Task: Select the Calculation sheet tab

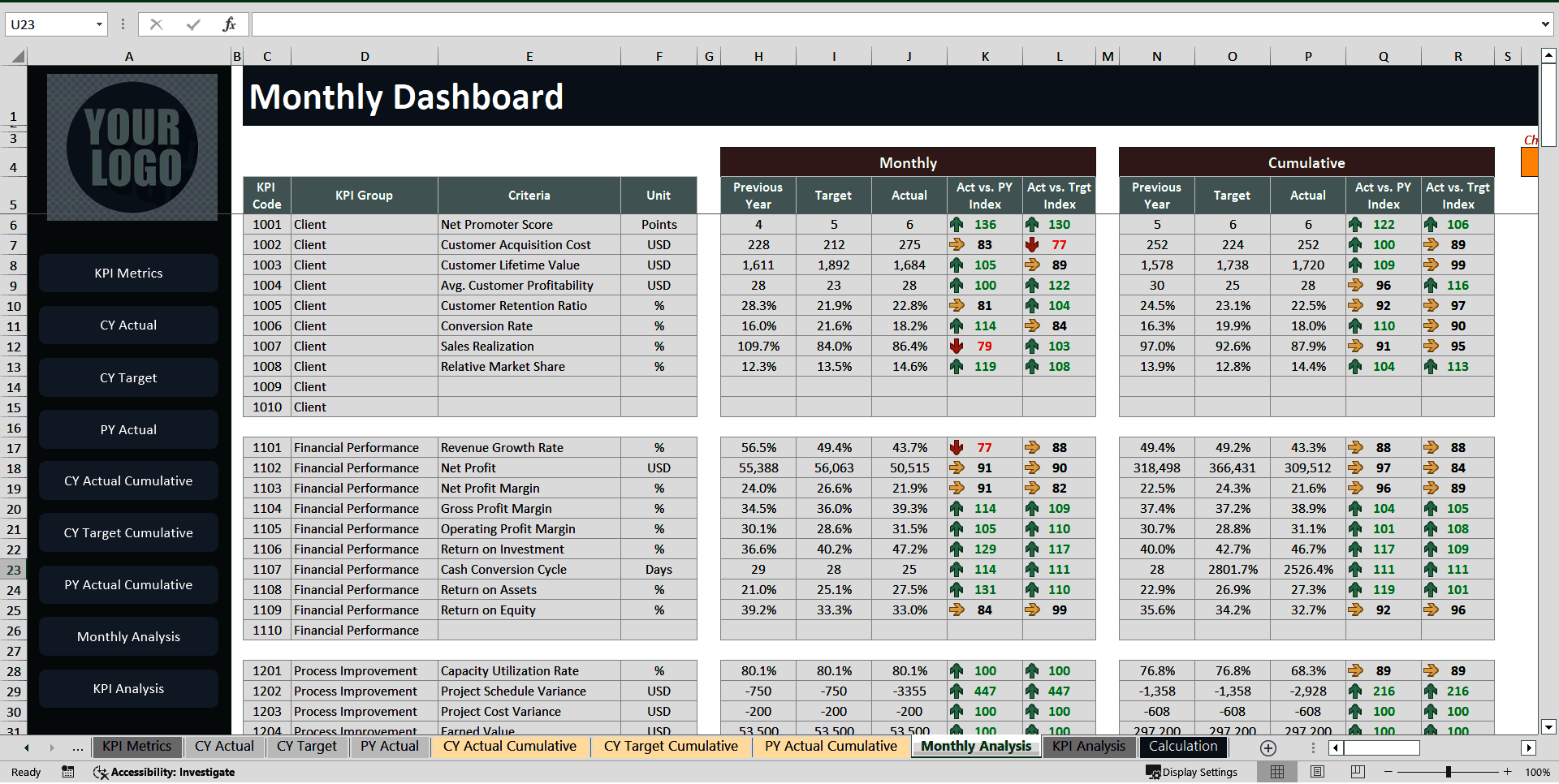Action: tap(1183, 746)
